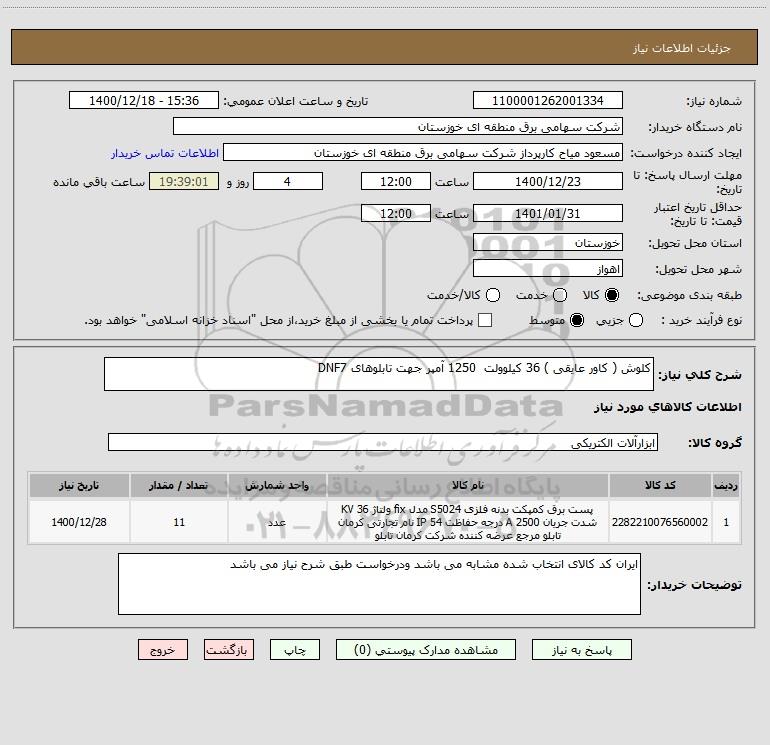Click the شماره نیاز field 1100001262001334
This screenshot has height=745, width=770.
548,100
